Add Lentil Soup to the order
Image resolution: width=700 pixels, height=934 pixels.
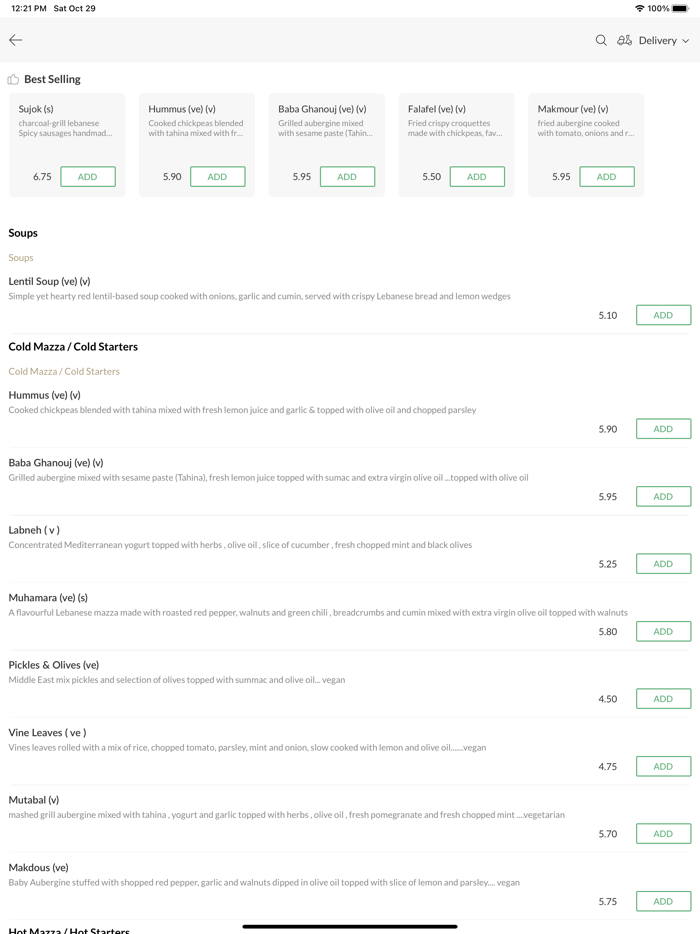point(663,315)
